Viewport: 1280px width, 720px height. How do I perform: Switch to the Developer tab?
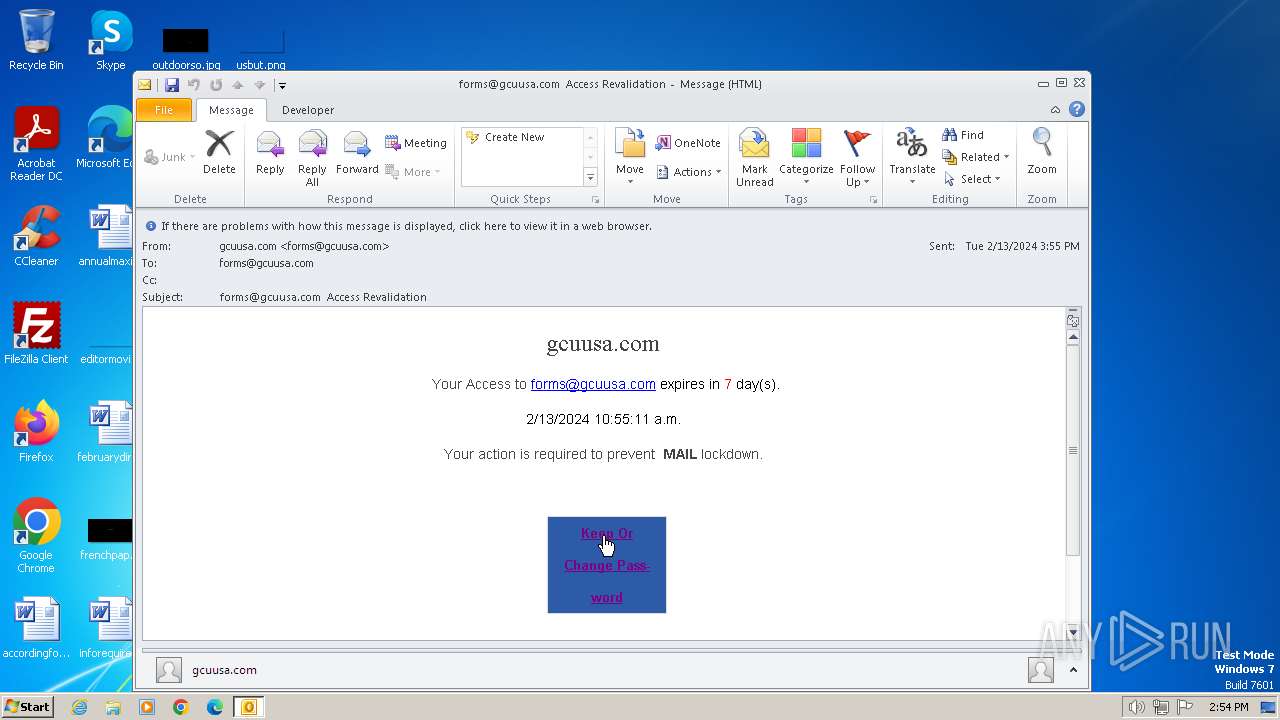click(x=308, y=110)
